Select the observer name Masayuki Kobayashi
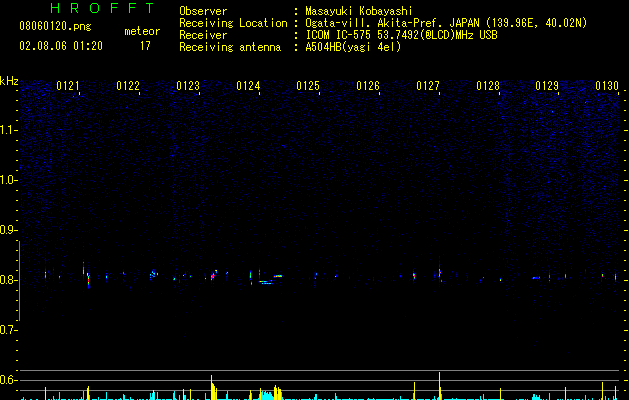The image size is (629, 400). (359, 11)
